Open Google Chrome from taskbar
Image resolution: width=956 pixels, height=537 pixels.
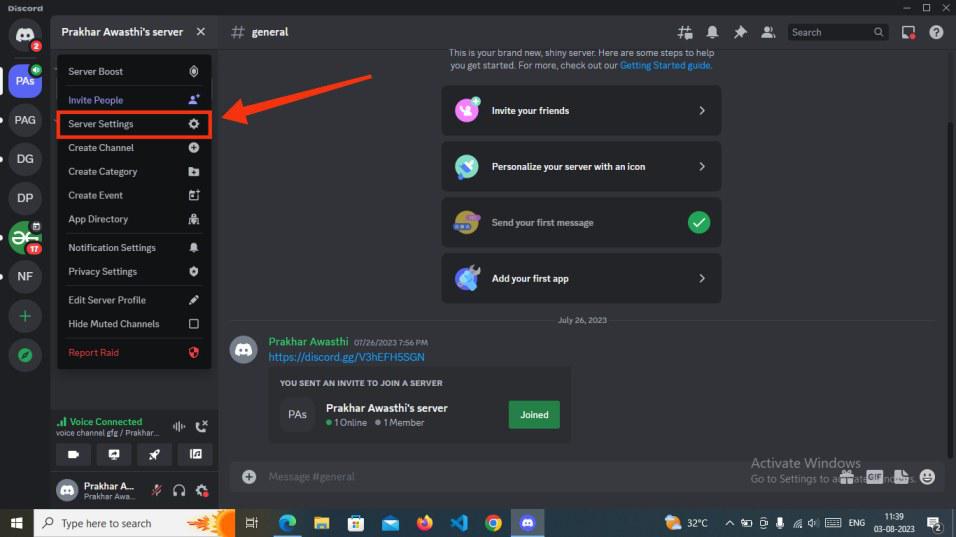pyautogui.click(x=493, y=523)
